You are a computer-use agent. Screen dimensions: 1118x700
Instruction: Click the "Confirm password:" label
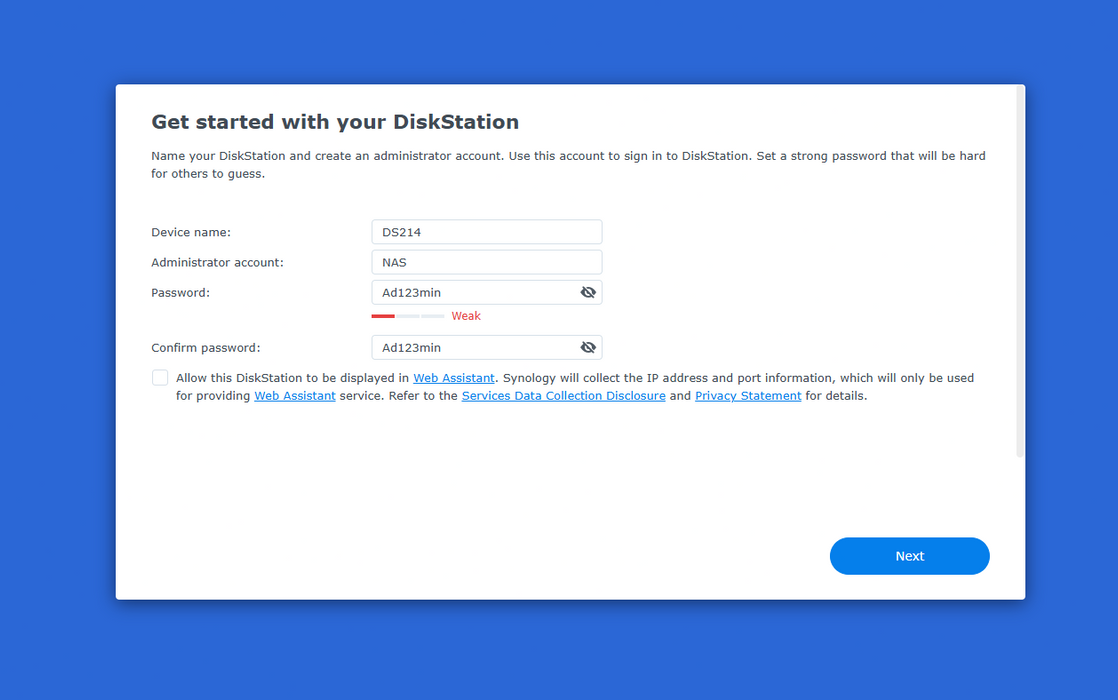[x=205, y=348]
